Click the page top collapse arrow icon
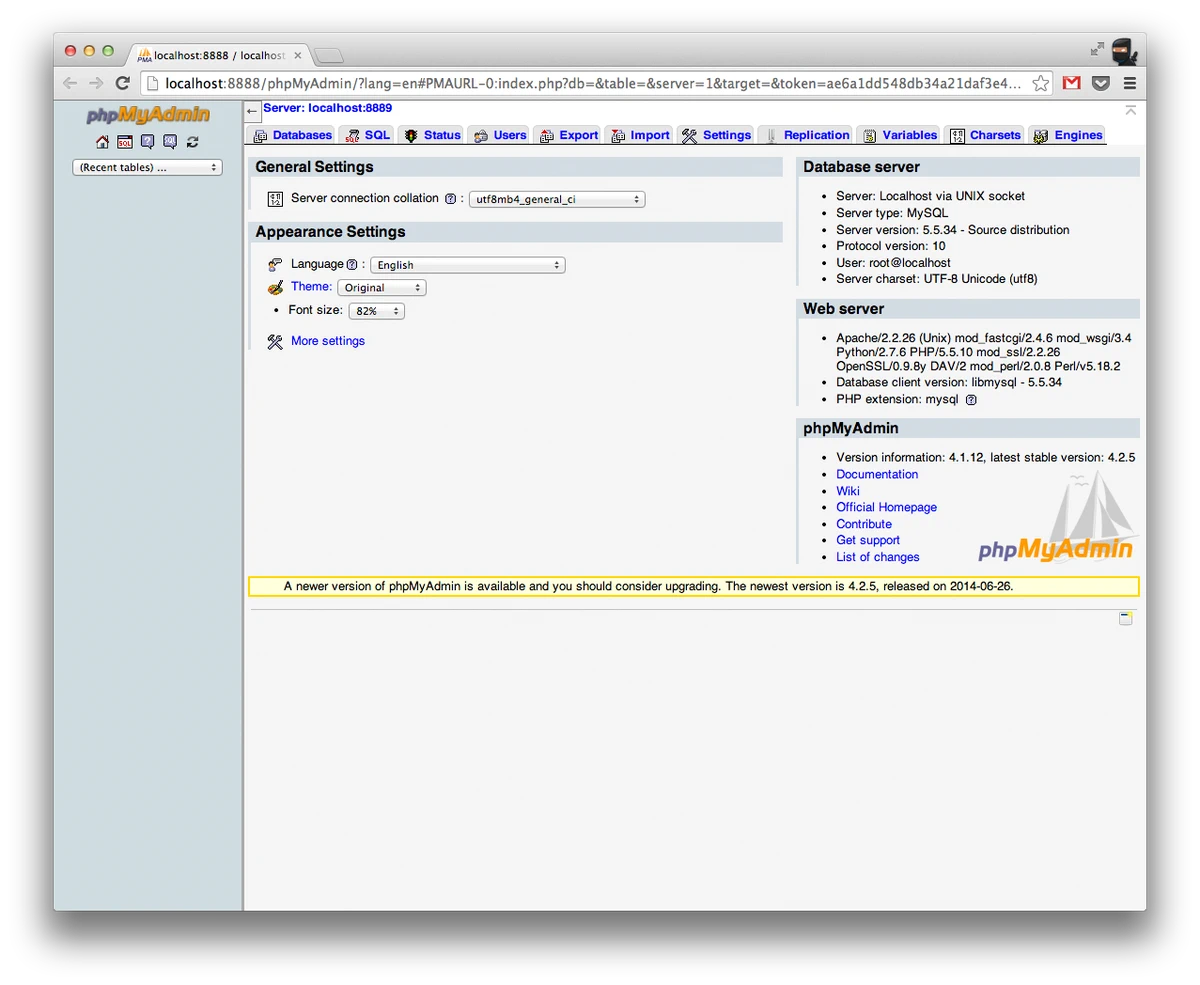The width and height of the screenshot is (1200, 985). 1130,109
